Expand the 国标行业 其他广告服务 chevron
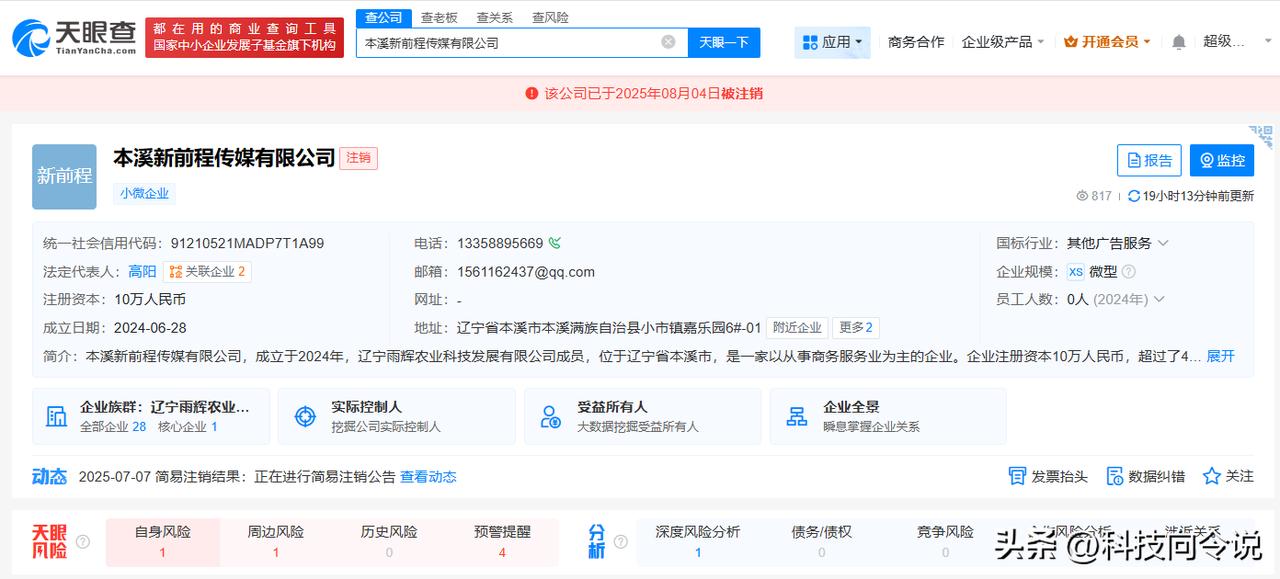The width and height of the screenshot is (1280, 579). (1163, 243)
